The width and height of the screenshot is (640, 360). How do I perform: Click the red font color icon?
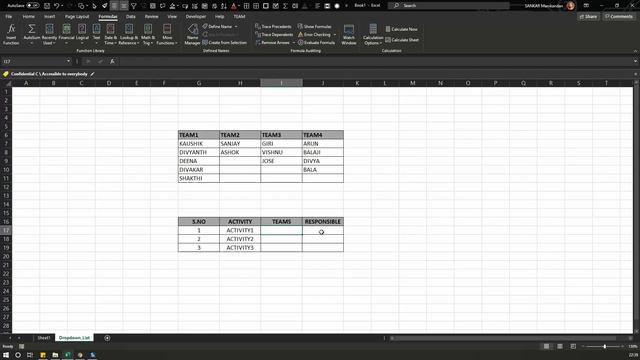click(233, 6)
